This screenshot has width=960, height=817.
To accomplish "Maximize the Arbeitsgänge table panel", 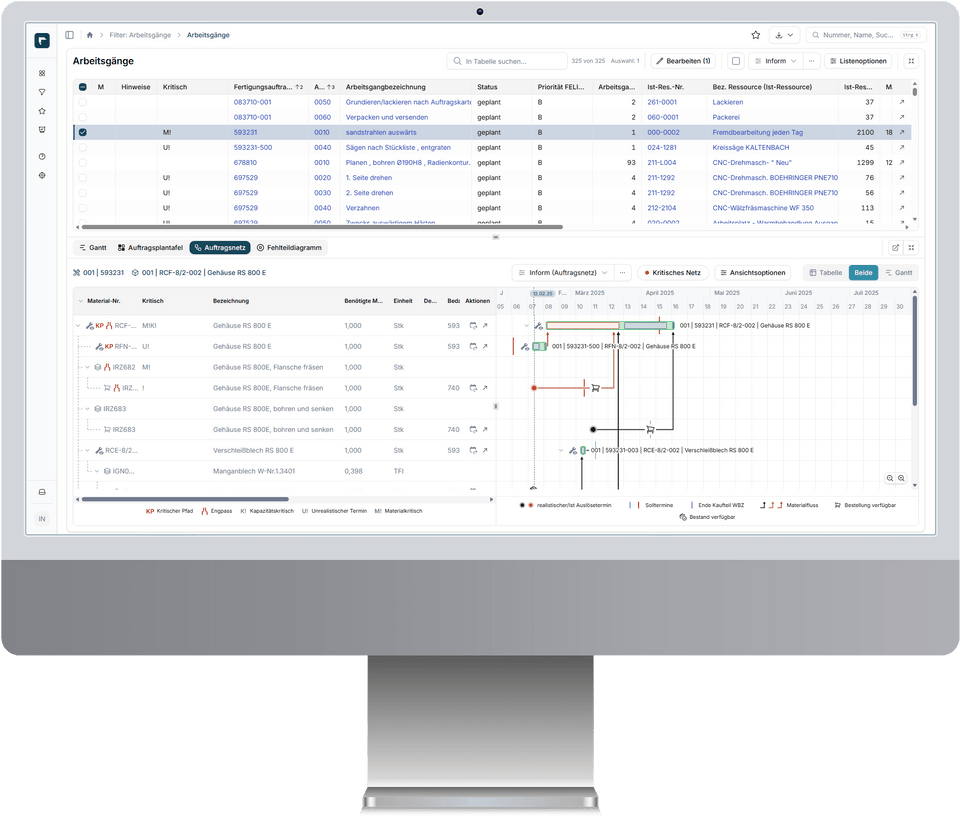I will (911, 61).
